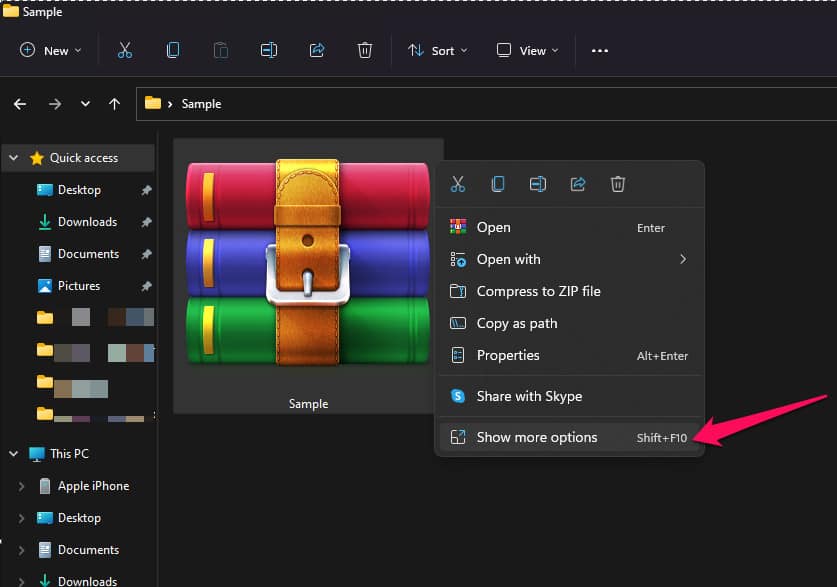Open the New dropdown in the toolbar
This screenshot has width=837, height=587.
(51, 50)
